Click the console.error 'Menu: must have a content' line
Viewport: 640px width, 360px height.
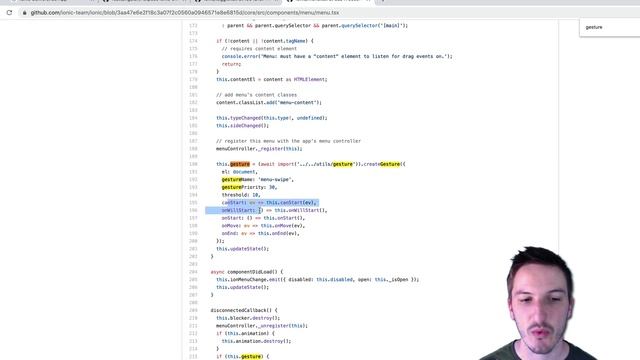click(x=337, y=56)
